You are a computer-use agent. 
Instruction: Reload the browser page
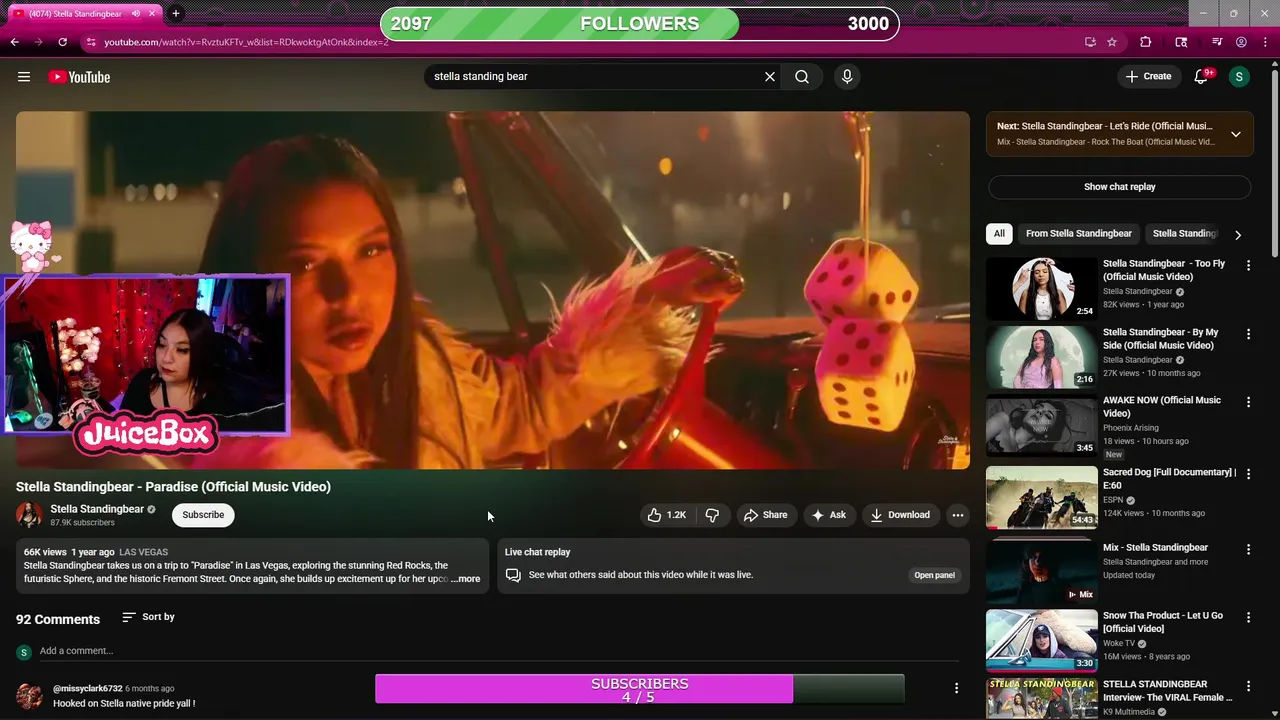pos(62,42)
